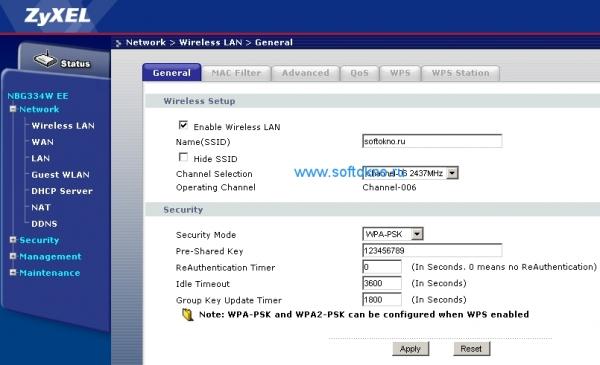Open DDNS settings in sidebar
The image size is (600, 365).
click(x=44, y=224)
